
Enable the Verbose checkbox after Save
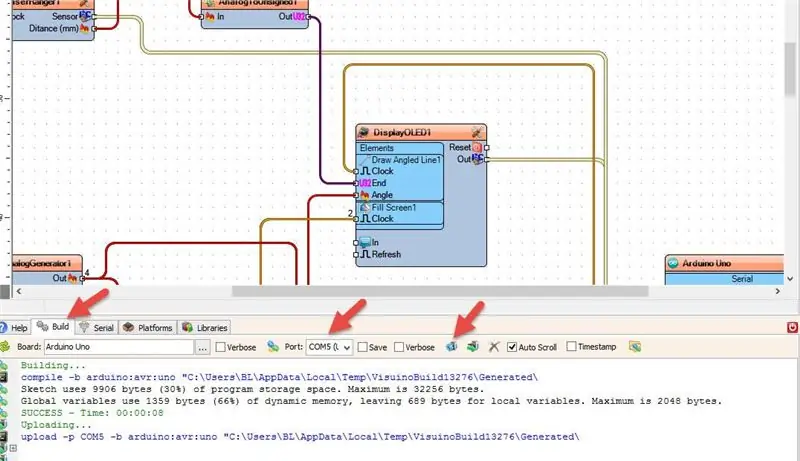399,347
